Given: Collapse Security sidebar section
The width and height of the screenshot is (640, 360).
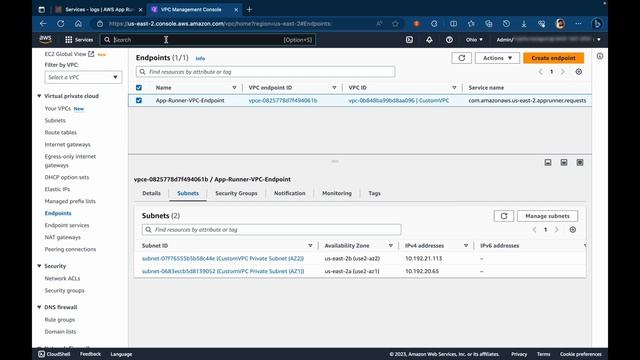Looking at the screenshot, I should pos(39,266).
